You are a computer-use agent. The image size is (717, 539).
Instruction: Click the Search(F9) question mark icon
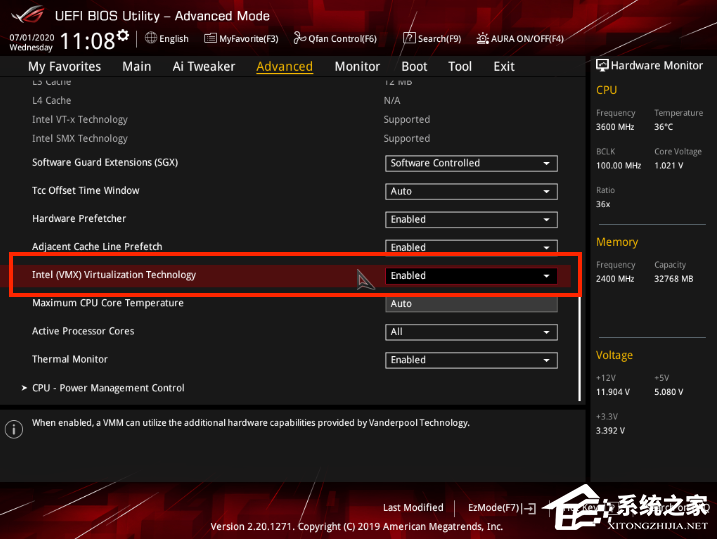[x=409, y=38]
